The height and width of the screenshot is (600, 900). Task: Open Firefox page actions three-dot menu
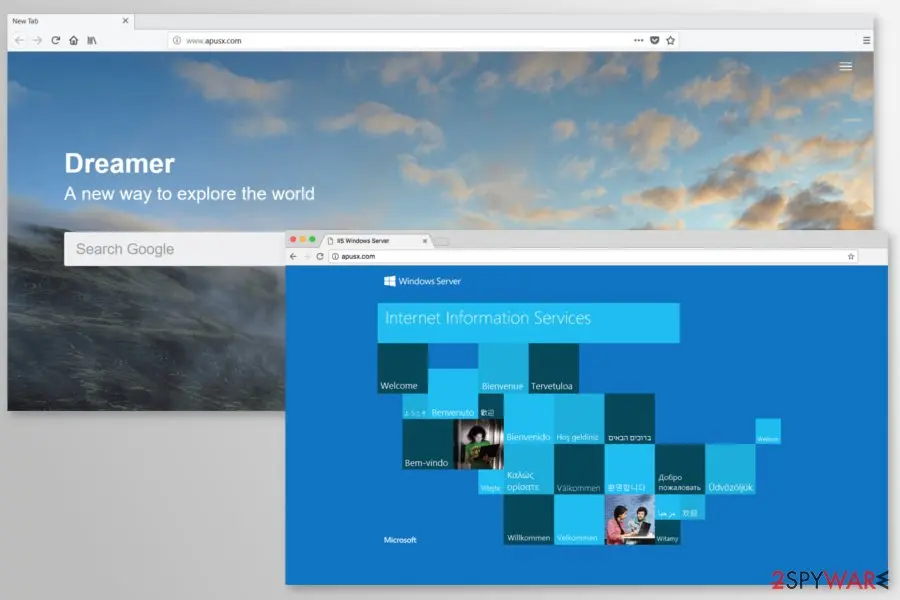point(638,40)
